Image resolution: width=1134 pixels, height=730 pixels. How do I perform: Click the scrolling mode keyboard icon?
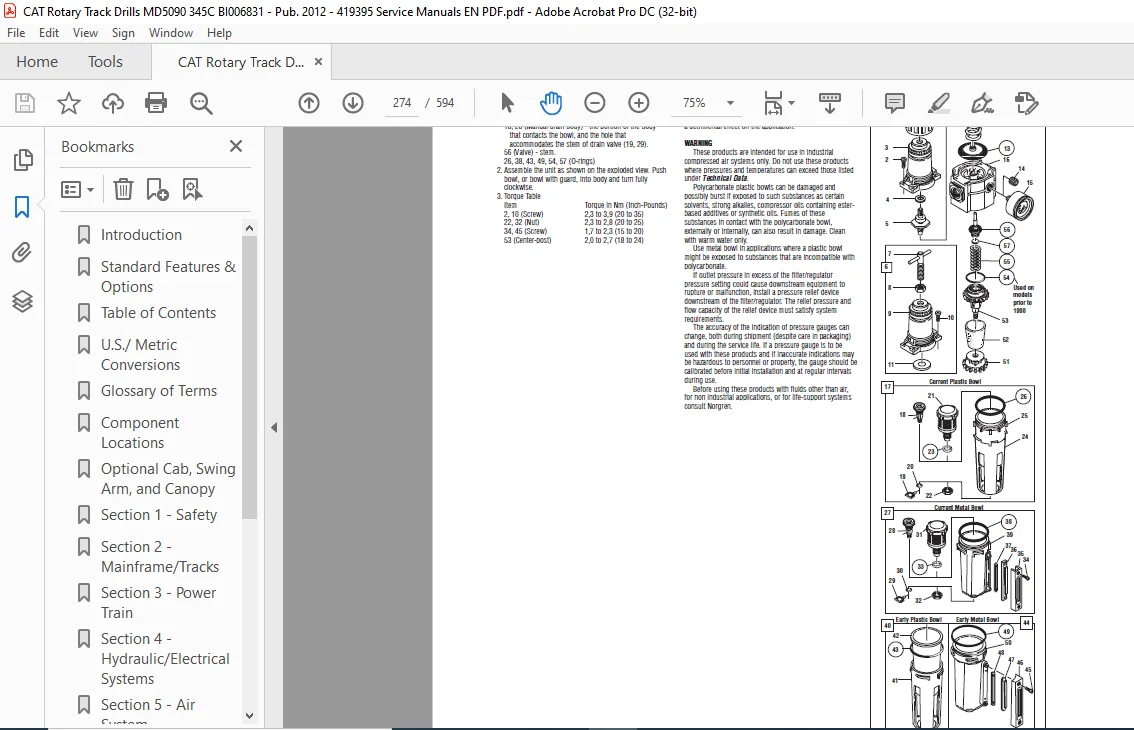[x=830, y=103]
